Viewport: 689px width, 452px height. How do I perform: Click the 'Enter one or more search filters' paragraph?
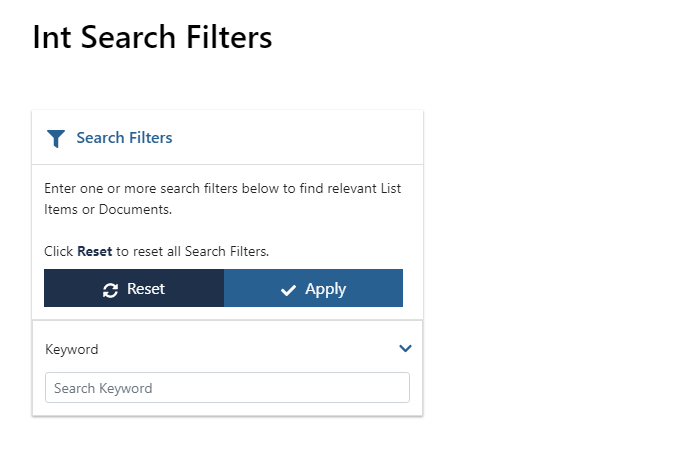[222, 199]
